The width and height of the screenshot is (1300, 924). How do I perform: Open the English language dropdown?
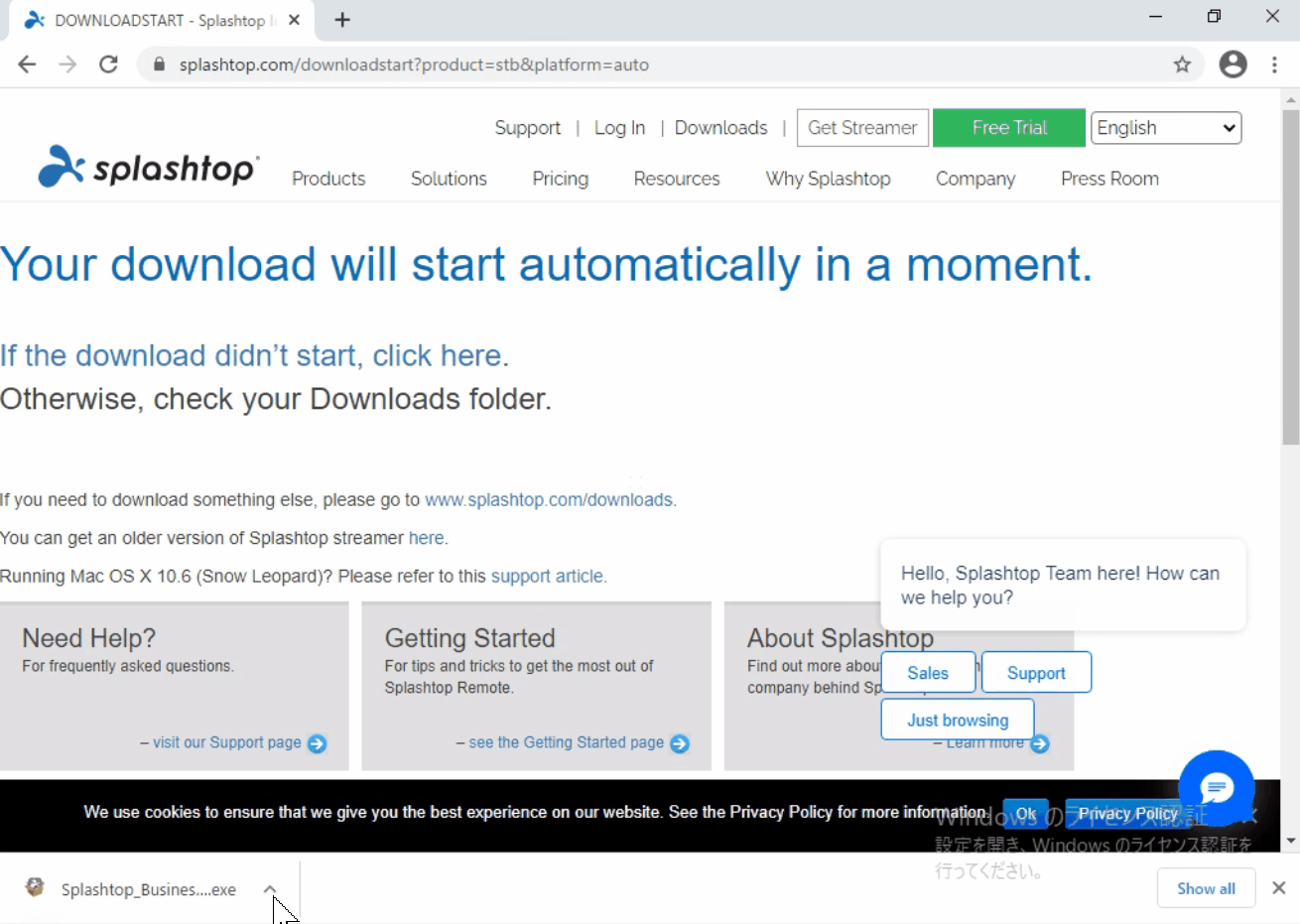(1166, 128)
